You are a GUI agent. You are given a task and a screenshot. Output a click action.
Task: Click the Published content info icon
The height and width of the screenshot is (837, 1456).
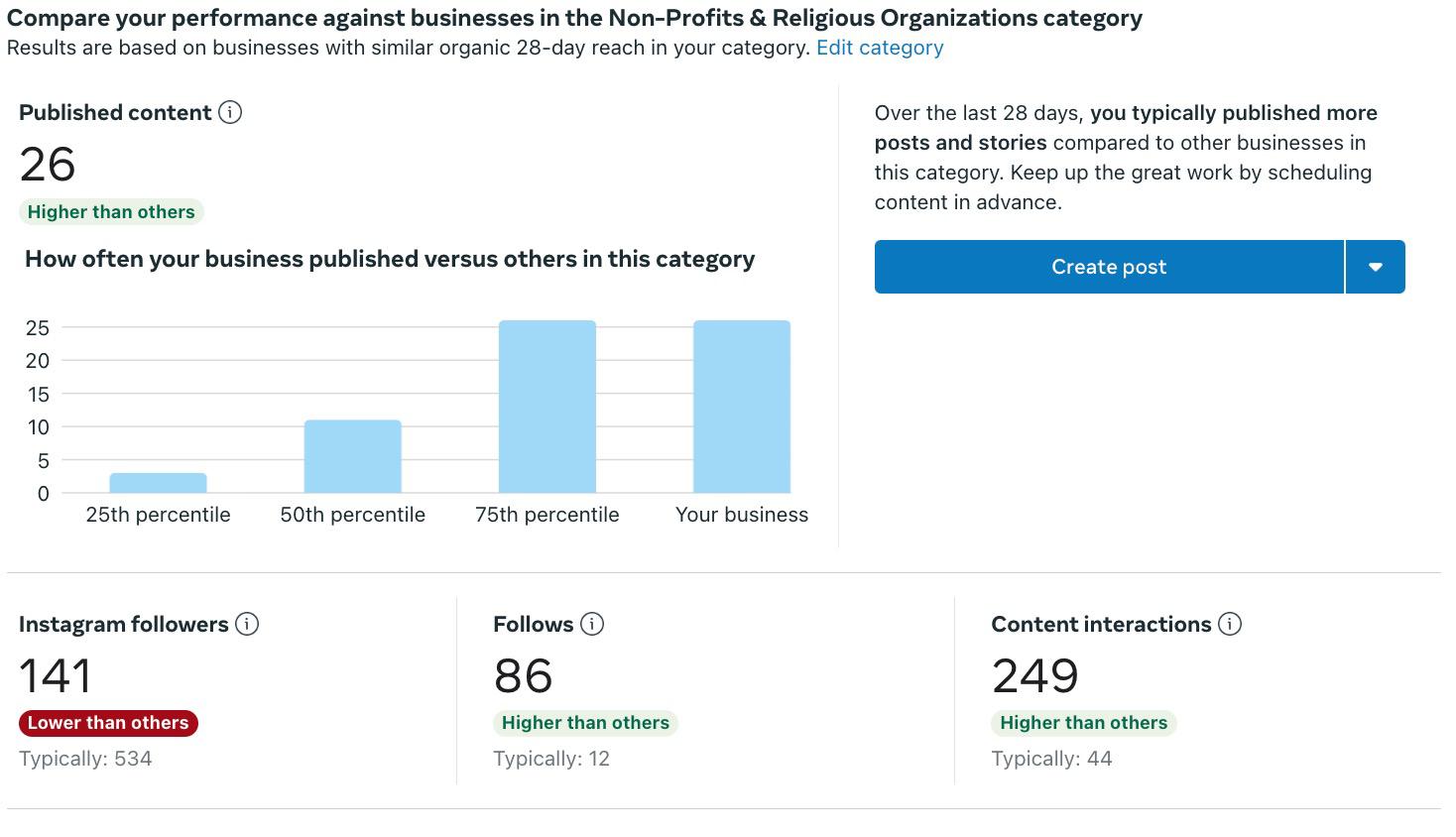(230, 113)
